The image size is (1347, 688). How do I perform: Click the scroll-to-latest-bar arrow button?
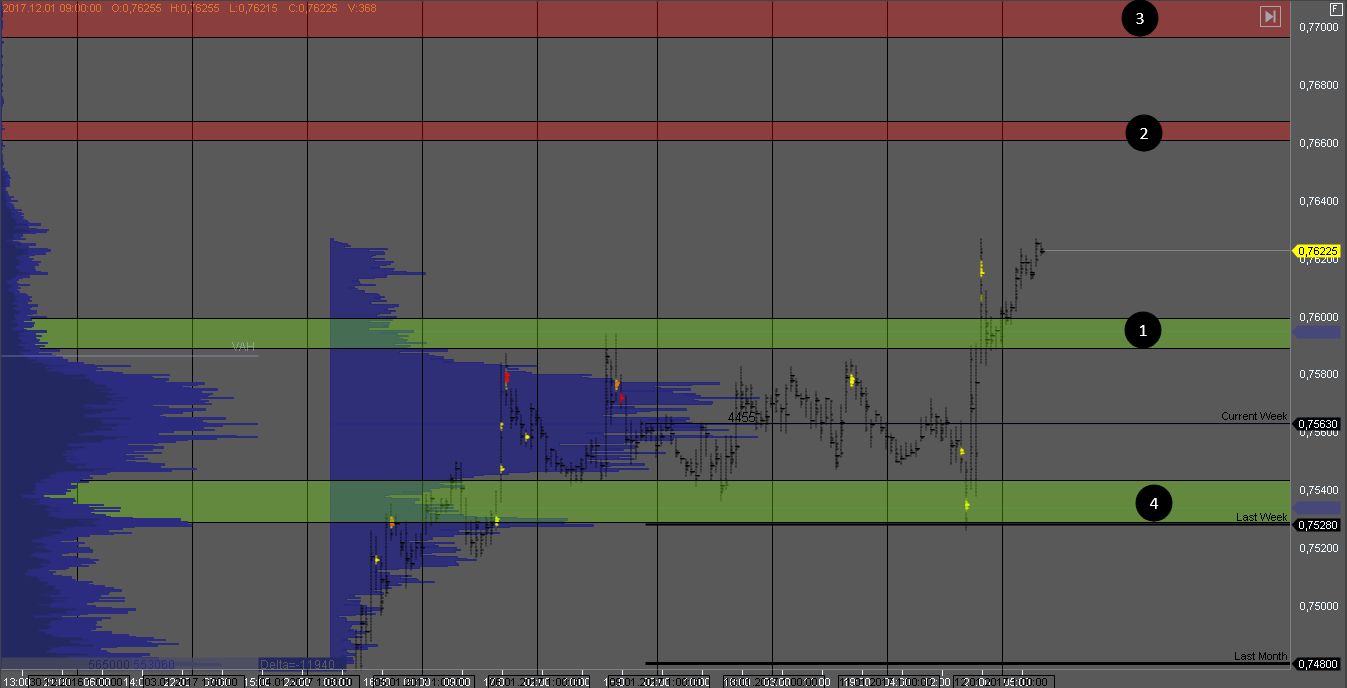pos(1270,16)
